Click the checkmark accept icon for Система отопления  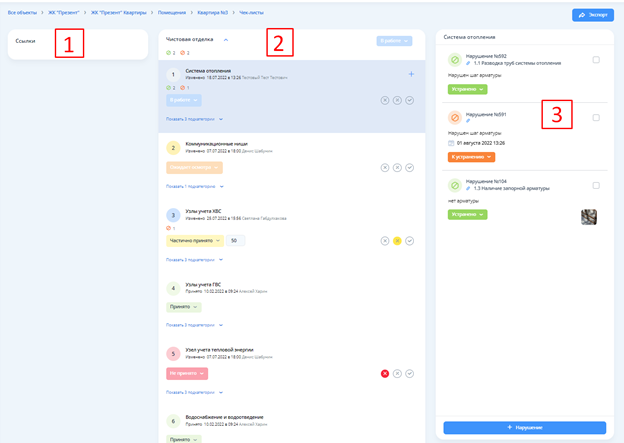click(x=410, y=100)
